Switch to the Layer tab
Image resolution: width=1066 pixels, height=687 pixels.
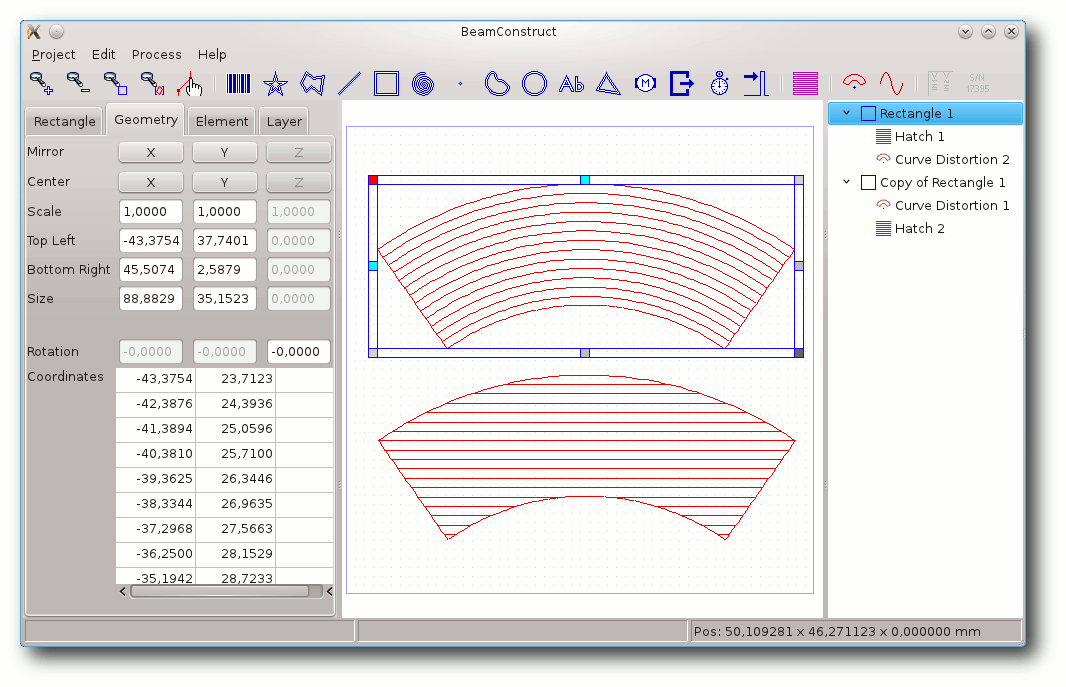pos(283,121)
